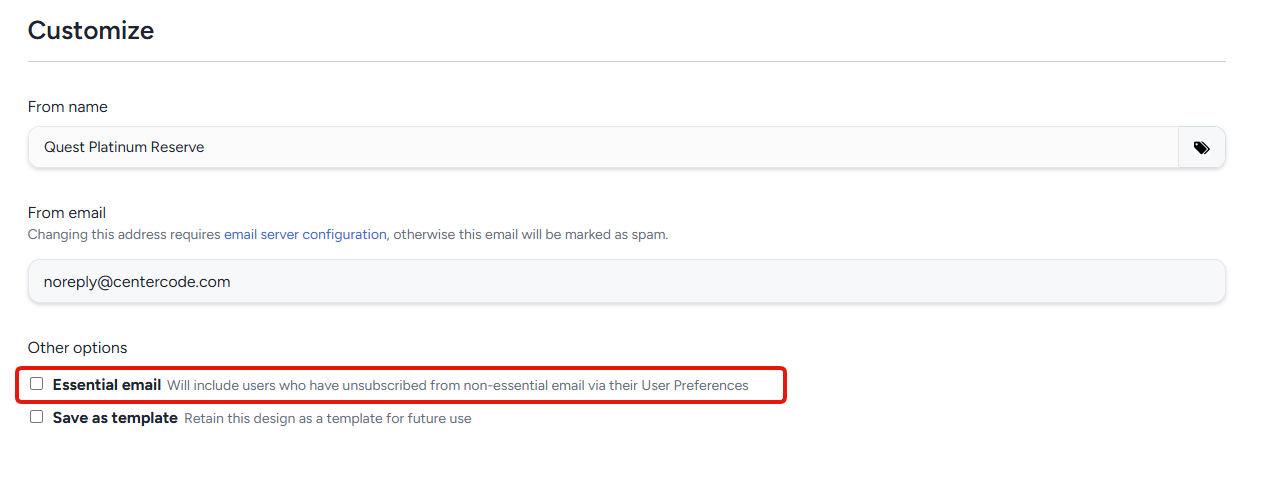1276x480 pixels.
Task: Click the bold "Essential email" label
Action: [x=107, y=385]
